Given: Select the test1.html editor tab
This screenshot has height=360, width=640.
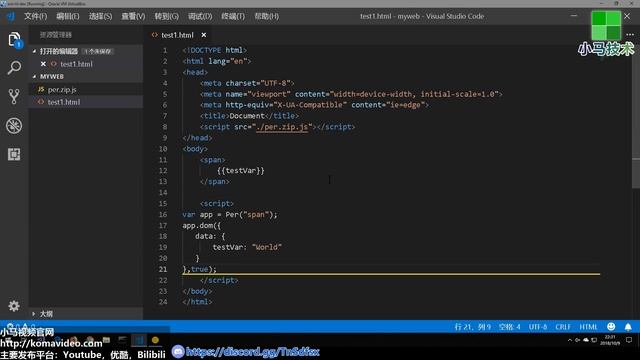Looking at the screenshot, I should coord(177,35).
